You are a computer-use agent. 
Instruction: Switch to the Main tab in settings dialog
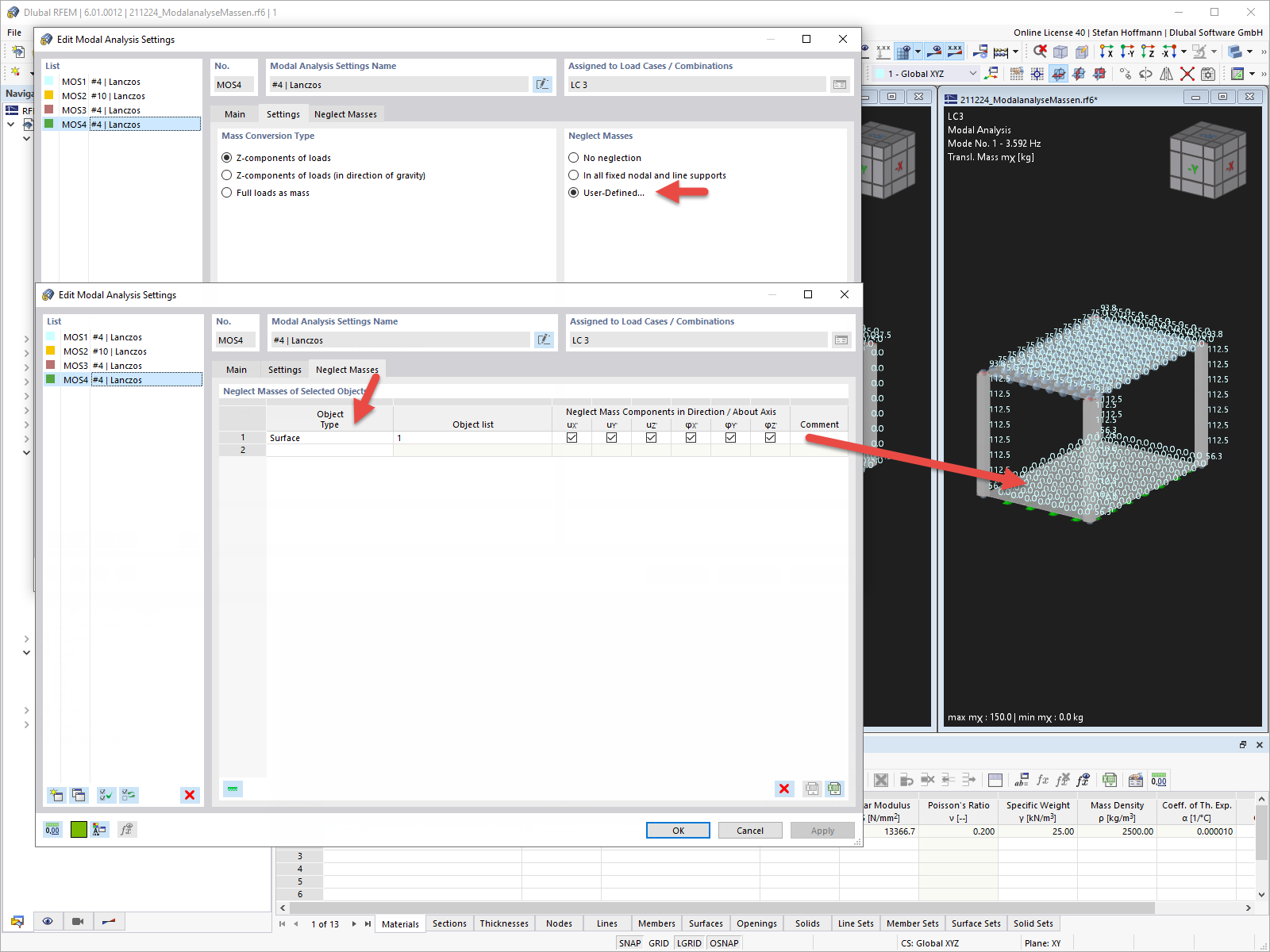coord(236,369)
